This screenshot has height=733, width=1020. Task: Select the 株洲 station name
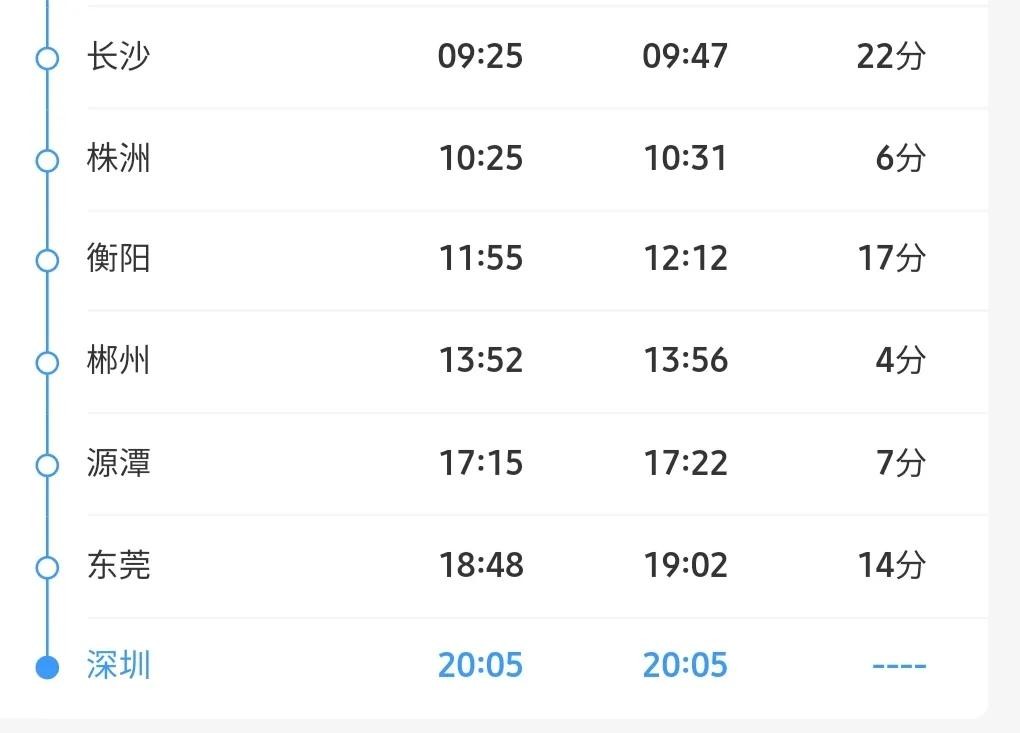pyautogui.click(x=118, y=159)
